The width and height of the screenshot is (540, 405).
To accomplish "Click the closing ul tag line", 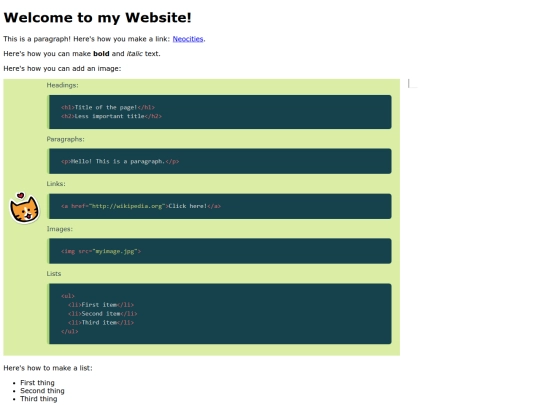I will coord(70,332).
